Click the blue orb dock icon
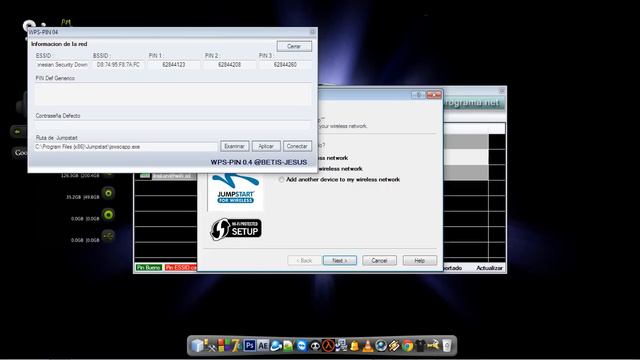Image resolution: width=640 pixels, height=360 pixels. click(381, 346)
